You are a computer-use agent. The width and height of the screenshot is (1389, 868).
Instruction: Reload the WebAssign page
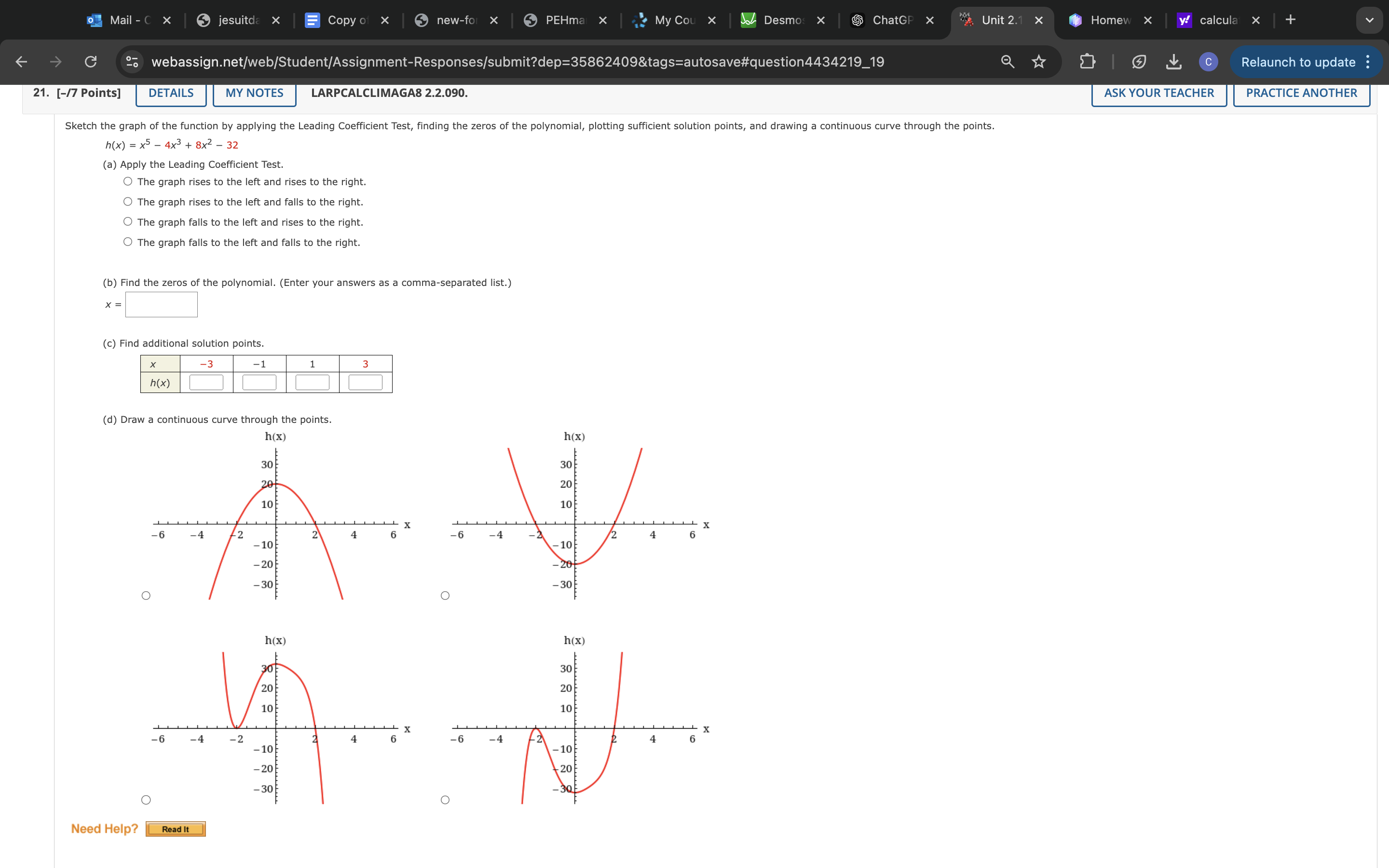point(91,61)
